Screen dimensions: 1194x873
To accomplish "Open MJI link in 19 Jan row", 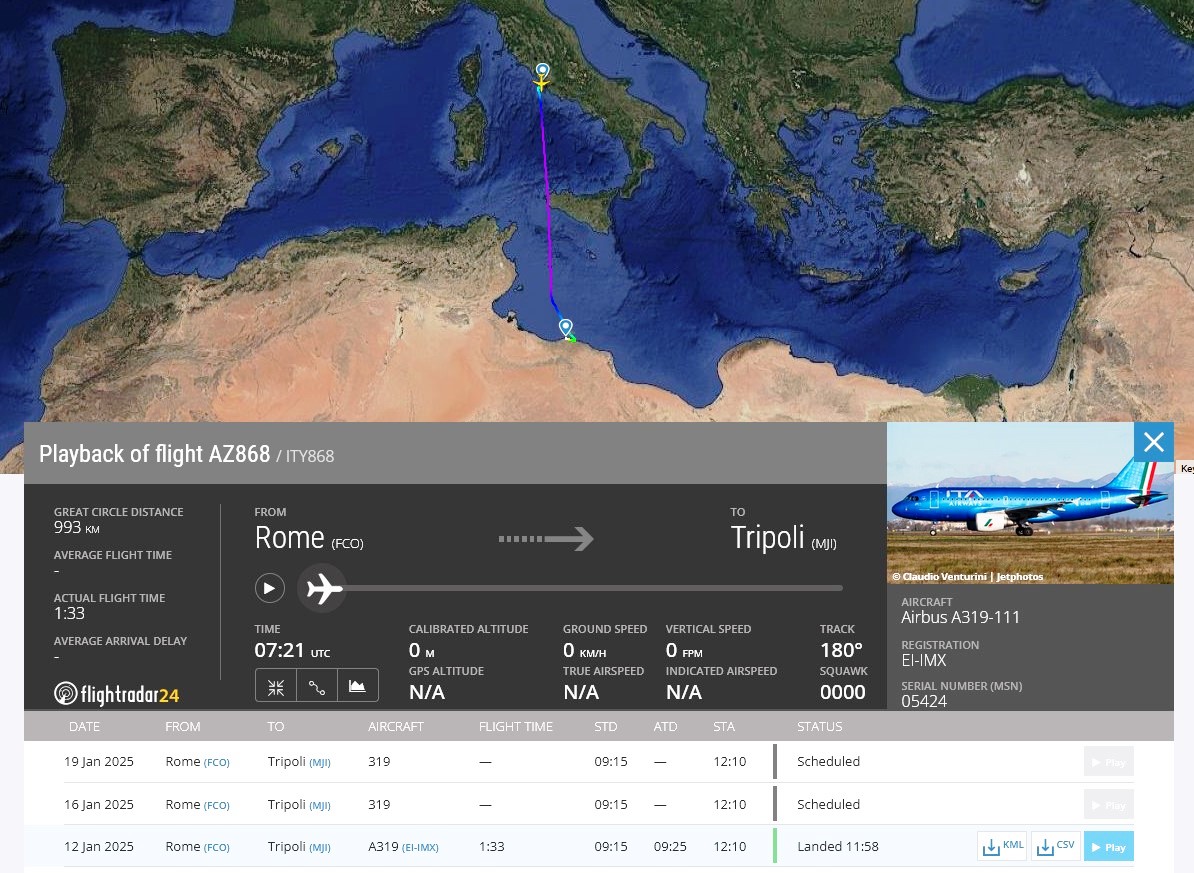I will (x=320, y=762).
